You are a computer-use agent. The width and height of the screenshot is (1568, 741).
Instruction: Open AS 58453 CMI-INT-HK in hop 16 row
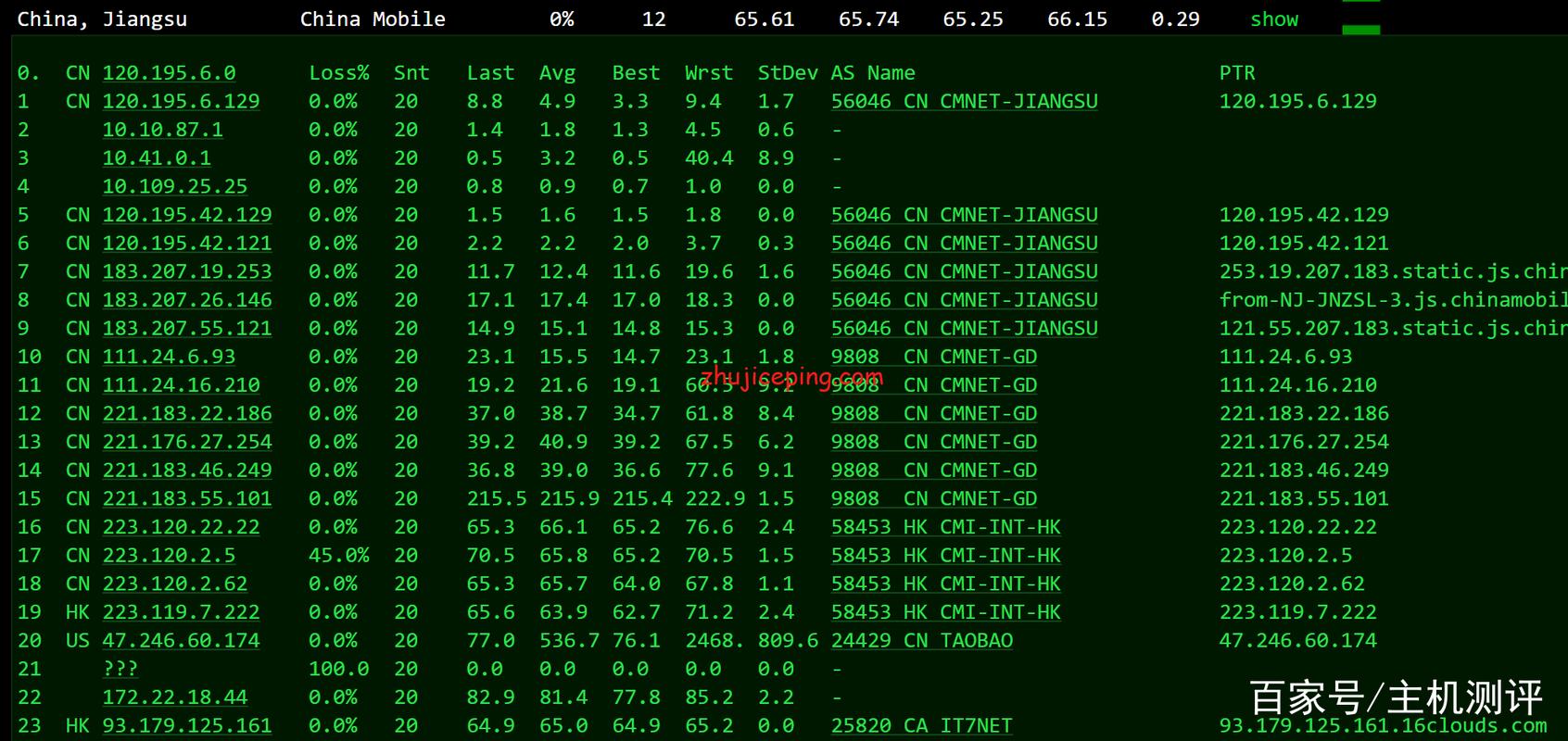pos(945,527)
